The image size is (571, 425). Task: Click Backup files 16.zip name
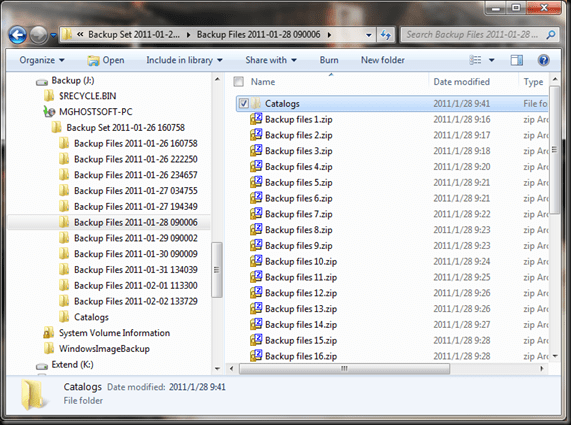[301, 356]
